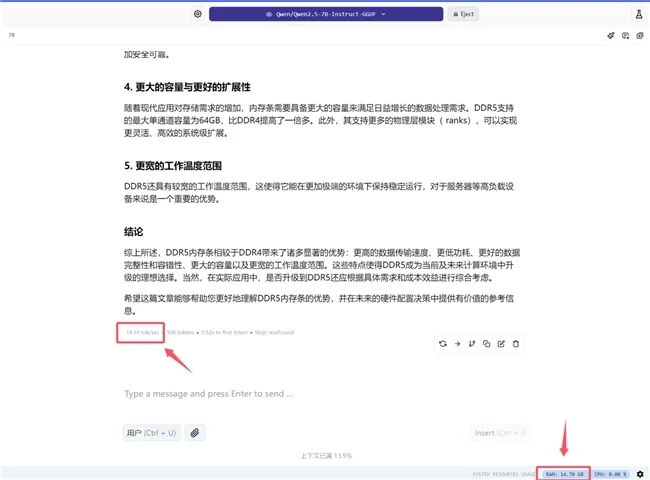Click the continue arrow on the message
650x480 pixels.
457,344
